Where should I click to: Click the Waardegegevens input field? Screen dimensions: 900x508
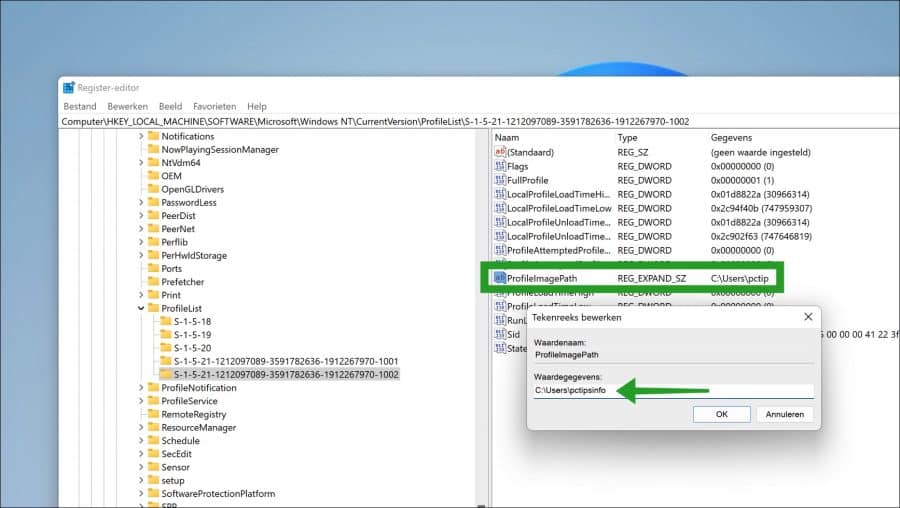coord(674,390)
